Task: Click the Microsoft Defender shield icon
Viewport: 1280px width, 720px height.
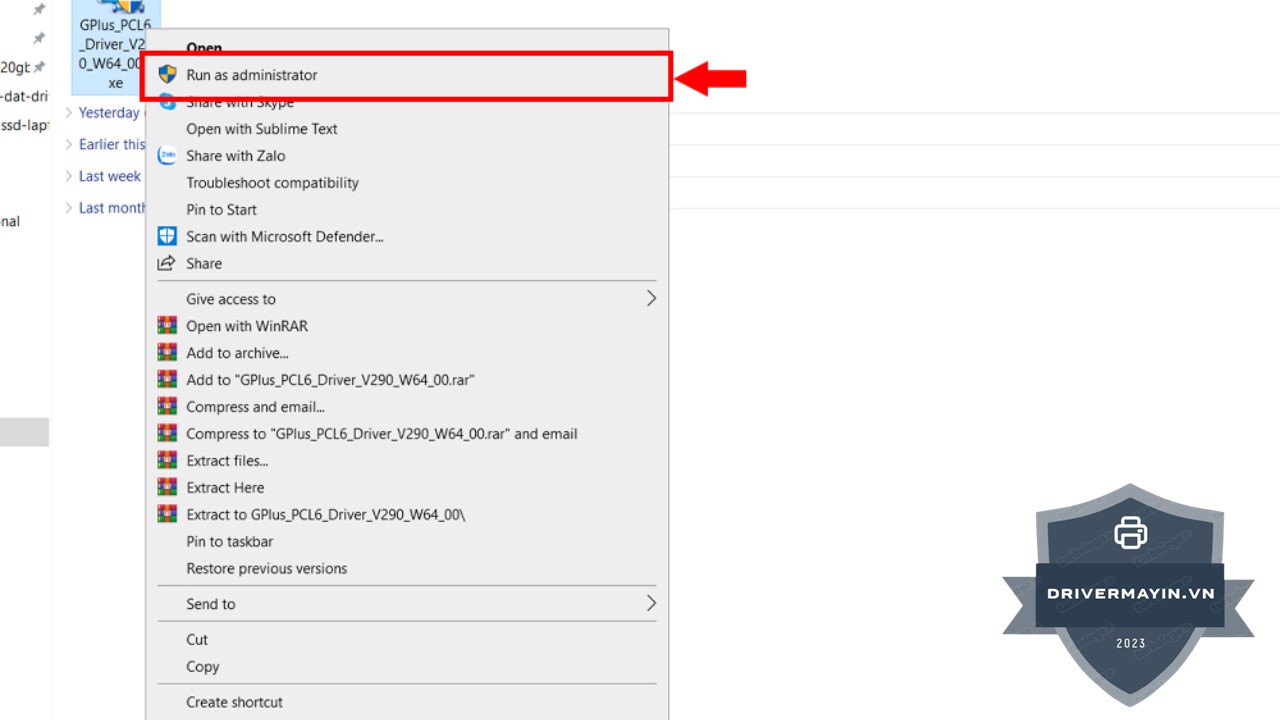Action: coord(167,237)
